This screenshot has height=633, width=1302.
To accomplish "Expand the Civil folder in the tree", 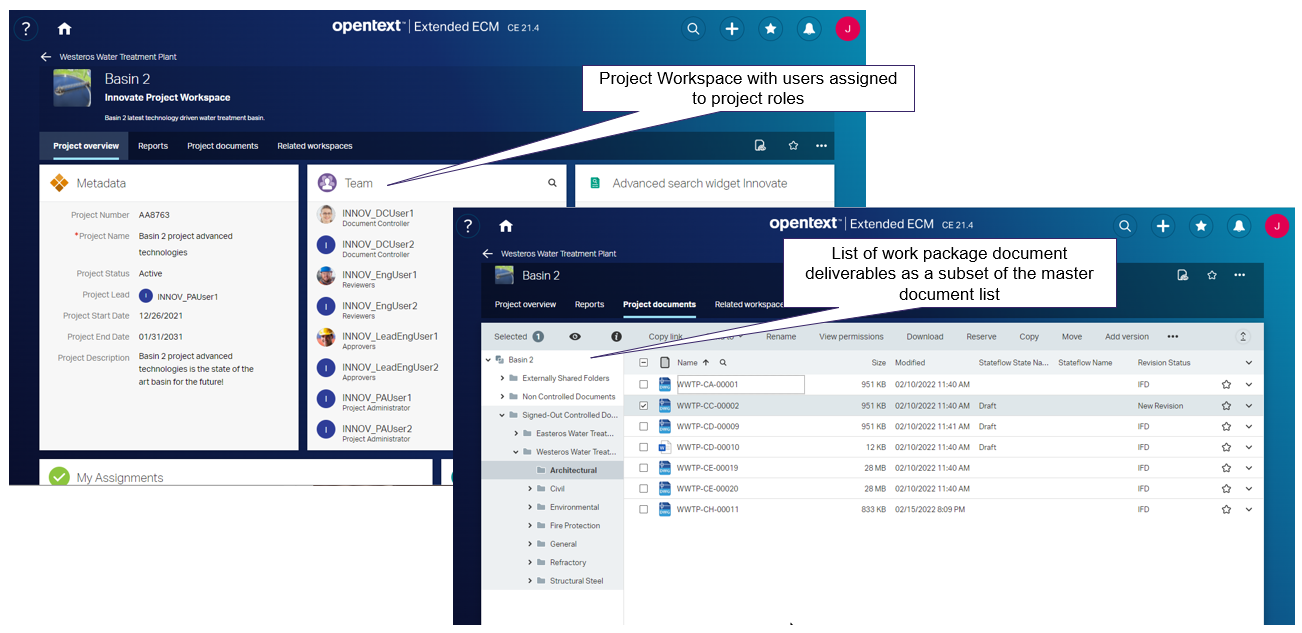I will pos(530,489).
